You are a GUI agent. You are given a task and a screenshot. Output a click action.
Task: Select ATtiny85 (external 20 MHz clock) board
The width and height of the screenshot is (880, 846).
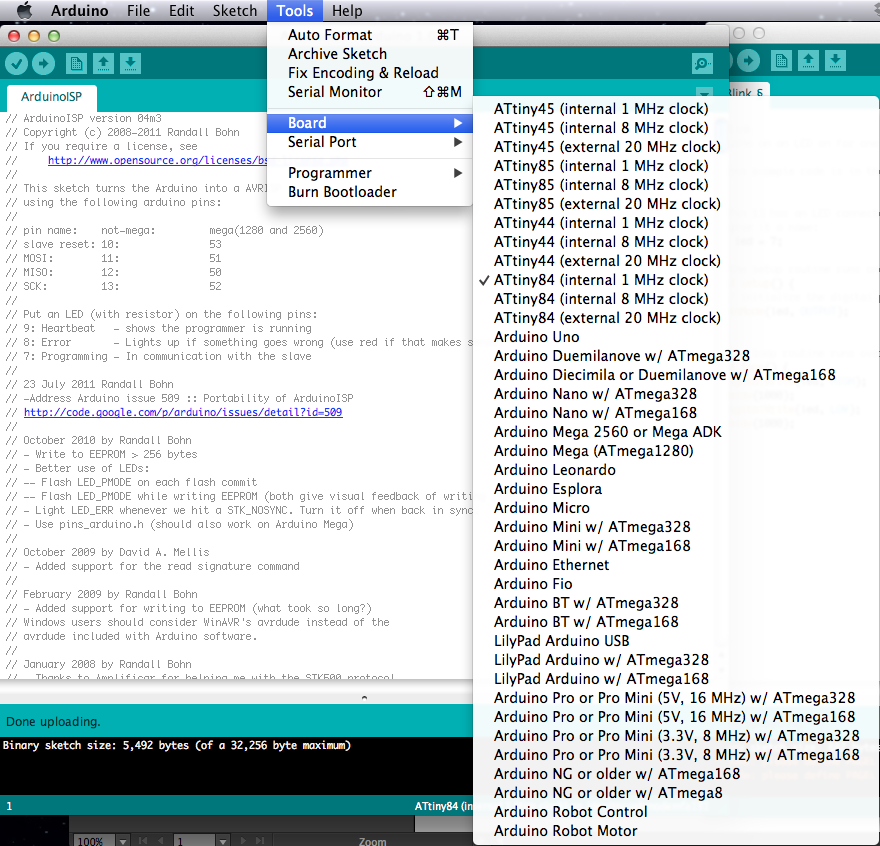pos(676,204)
